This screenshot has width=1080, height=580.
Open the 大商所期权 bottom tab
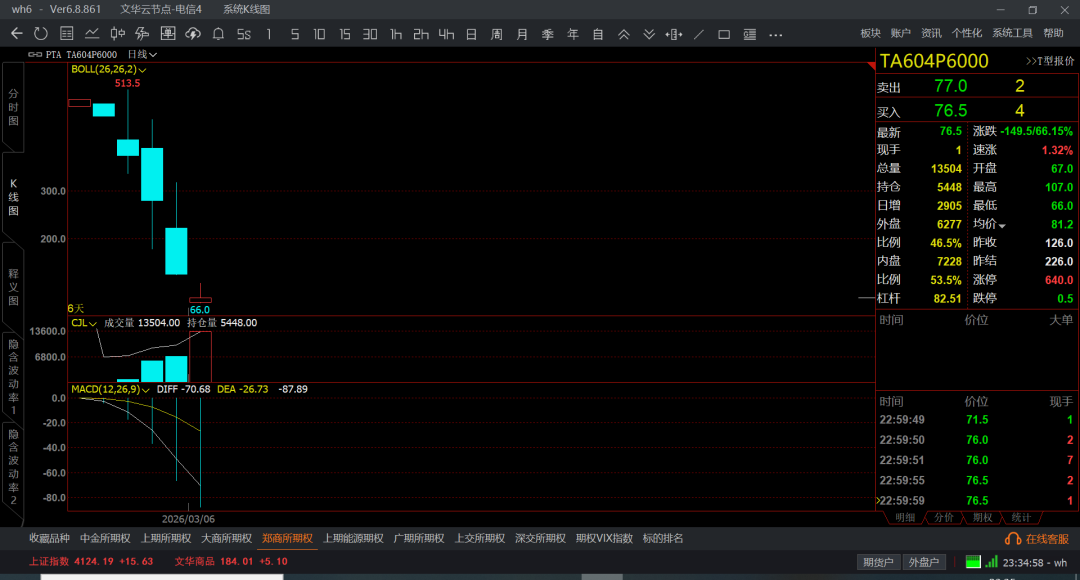coord(227,539)
